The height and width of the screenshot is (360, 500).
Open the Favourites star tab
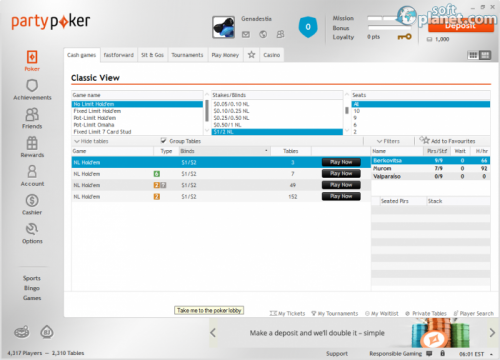pos(251,55)
